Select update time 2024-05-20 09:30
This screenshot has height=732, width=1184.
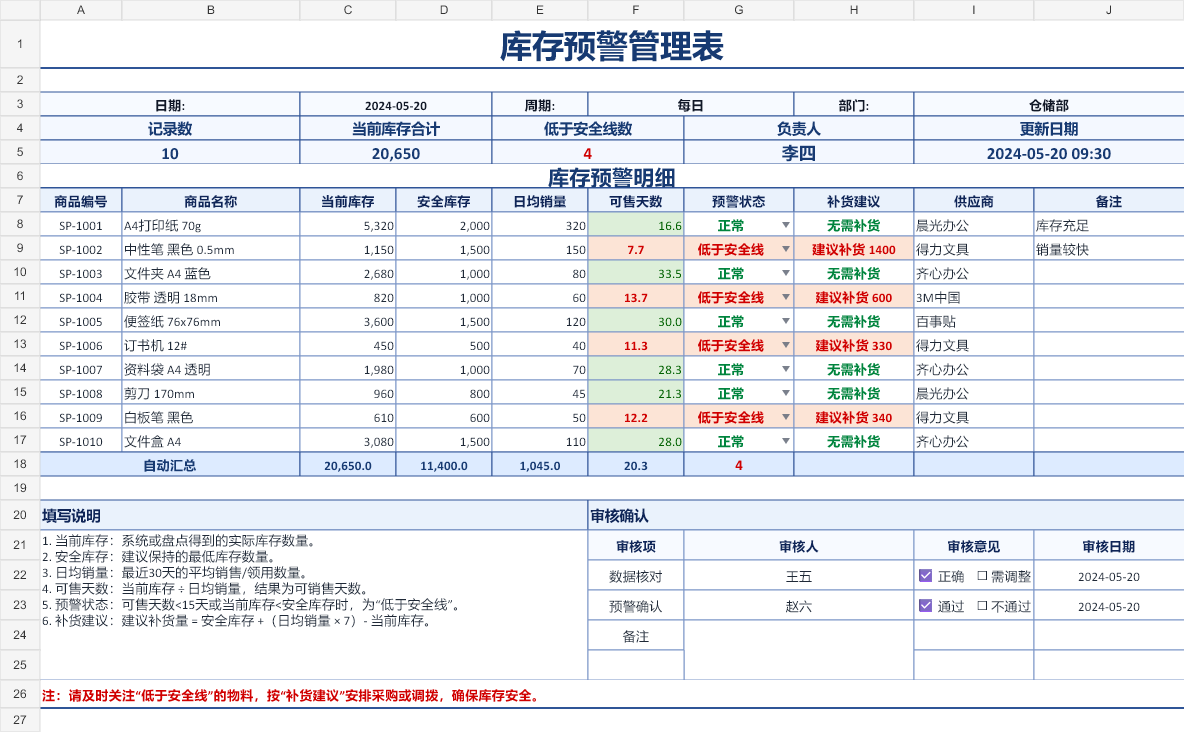[1049, 153]
